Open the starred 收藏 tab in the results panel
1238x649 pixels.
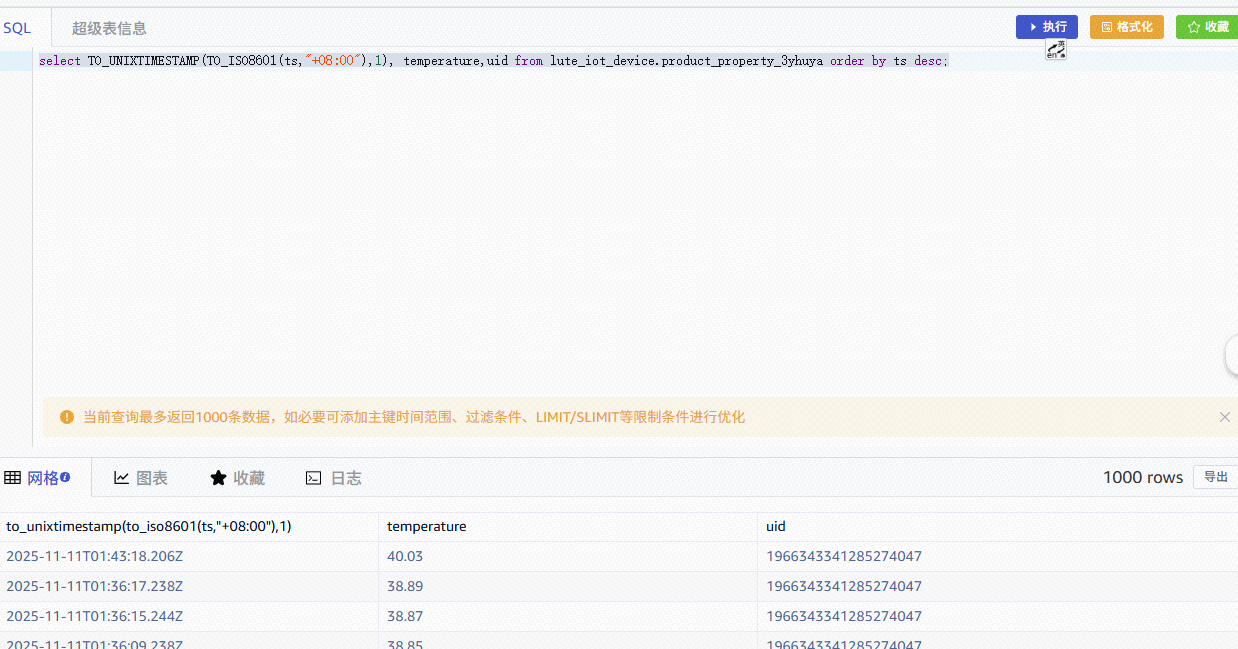point(238,478)
